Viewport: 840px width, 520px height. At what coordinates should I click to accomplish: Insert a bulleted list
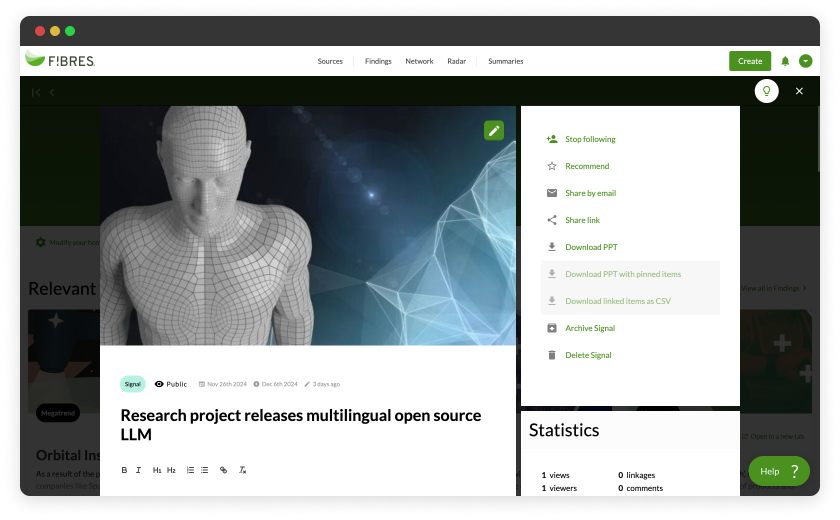tap(205, 470)
